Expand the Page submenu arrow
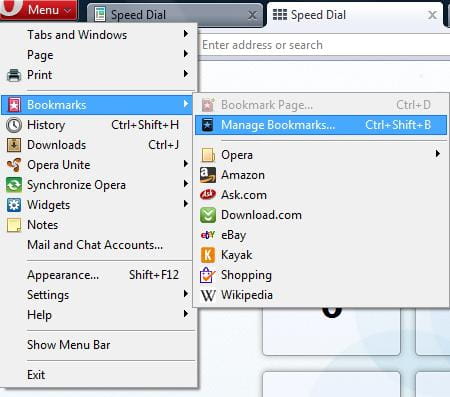 (186, 54)
